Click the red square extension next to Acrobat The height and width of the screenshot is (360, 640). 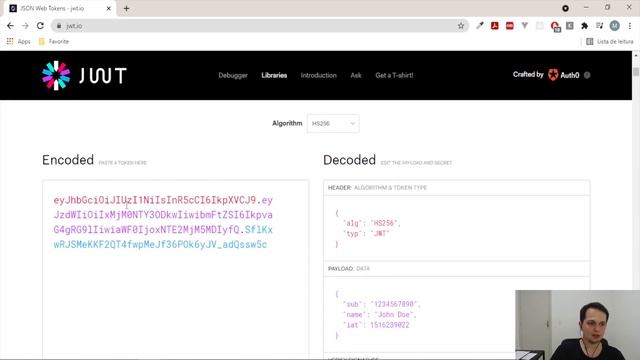[x=510, y=26]
